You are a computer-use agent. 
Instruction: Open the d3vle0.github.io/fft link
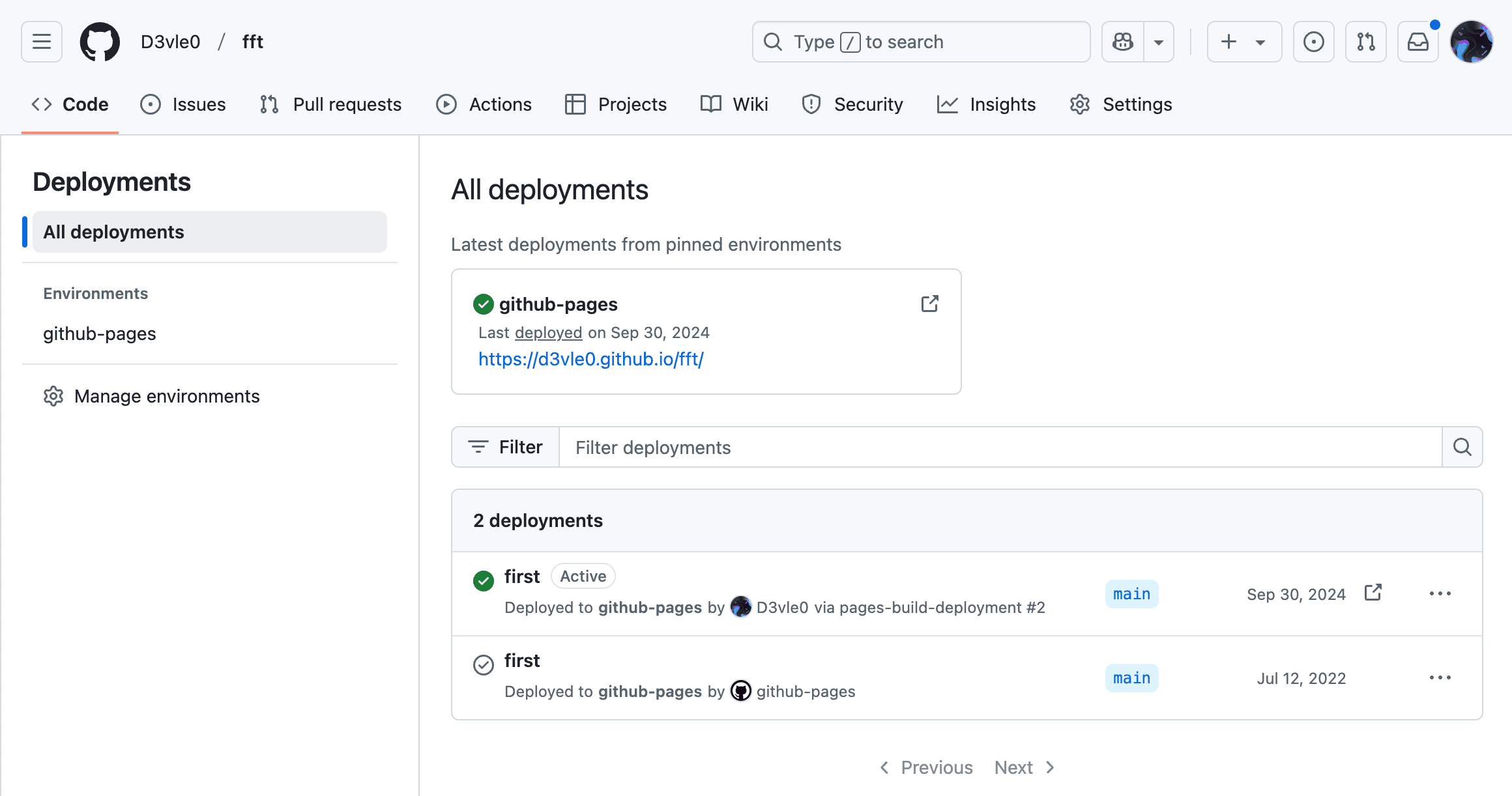coord(590,359)
